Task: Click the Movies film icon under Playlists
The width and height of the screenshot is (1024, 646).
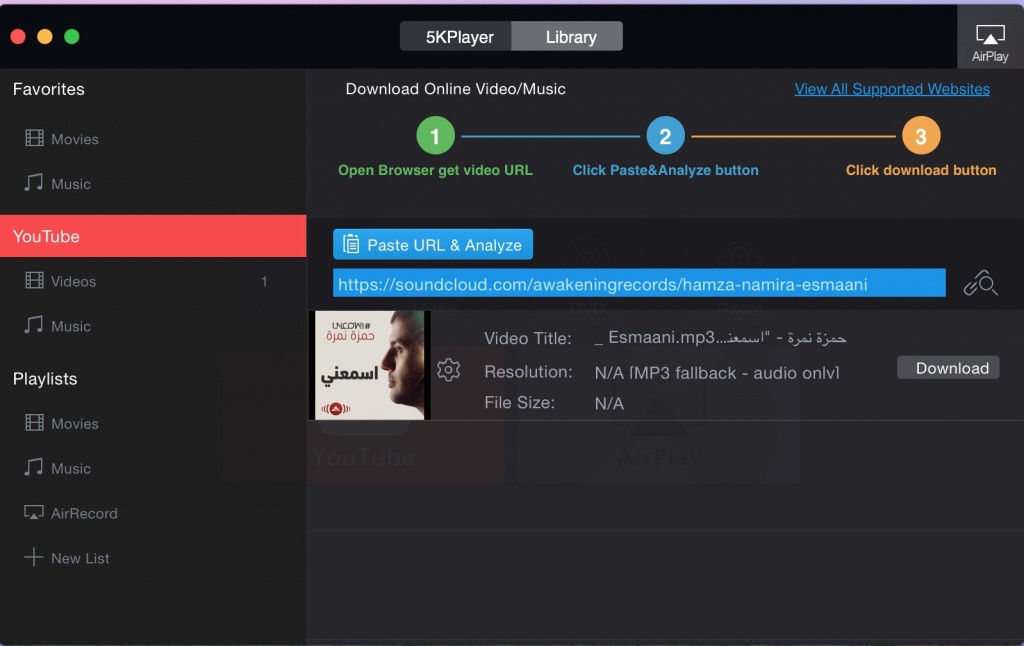Action: pos(34,423)
